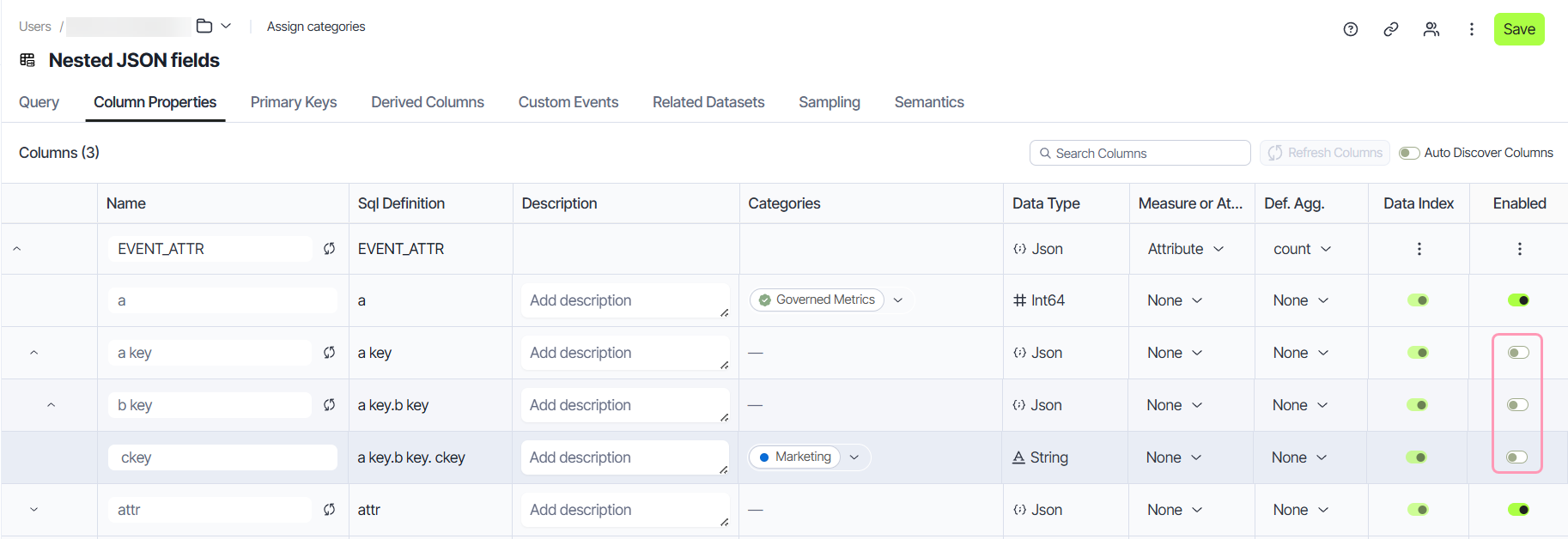Open the user sharing icon

coord(1431,29)
